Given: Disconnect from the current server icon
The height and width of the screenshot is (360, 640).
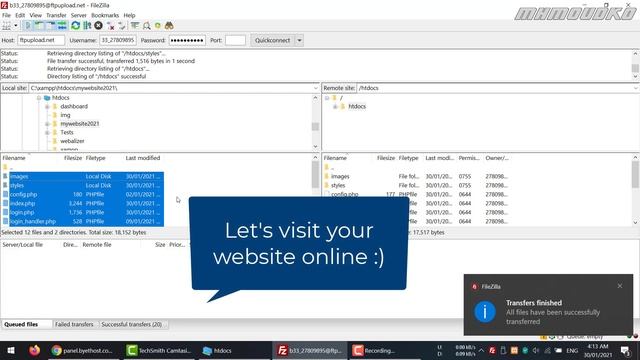Looking at the screenshot, I should (110, 26).
